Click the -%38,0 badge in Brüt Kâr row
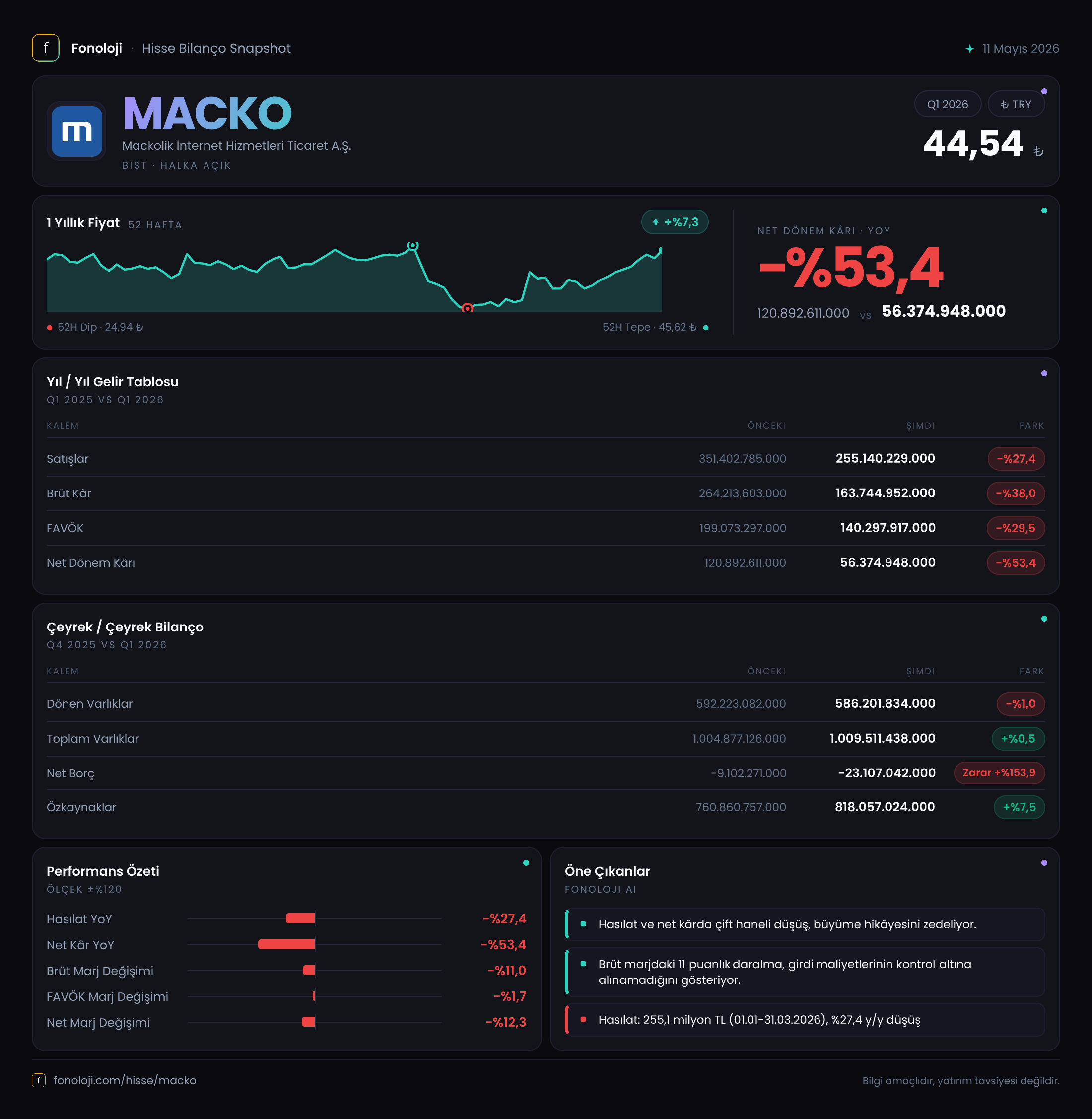Screen dimensions: 1092x1119 (x=1016, y=493)
